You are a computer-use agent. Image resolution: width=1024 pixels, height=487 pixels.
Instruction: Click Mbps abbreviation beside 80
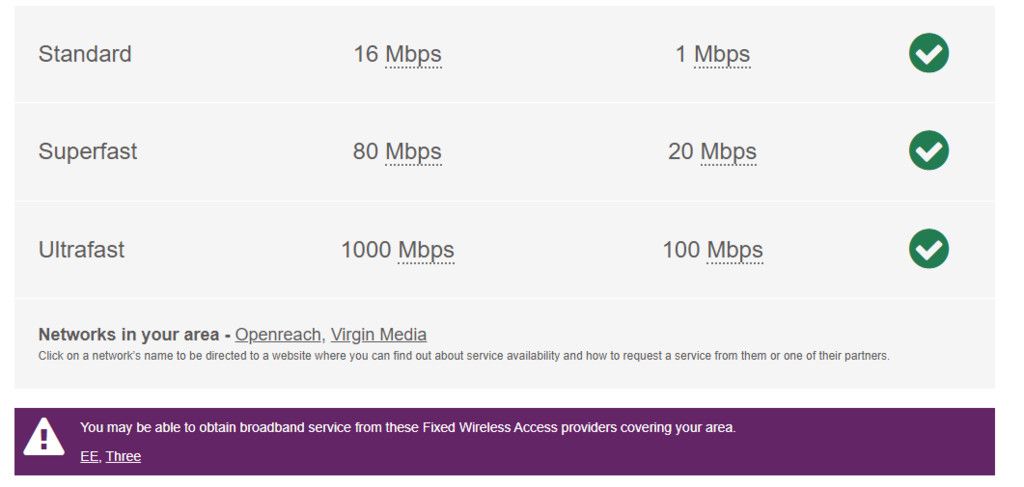[x=413, y=152]
